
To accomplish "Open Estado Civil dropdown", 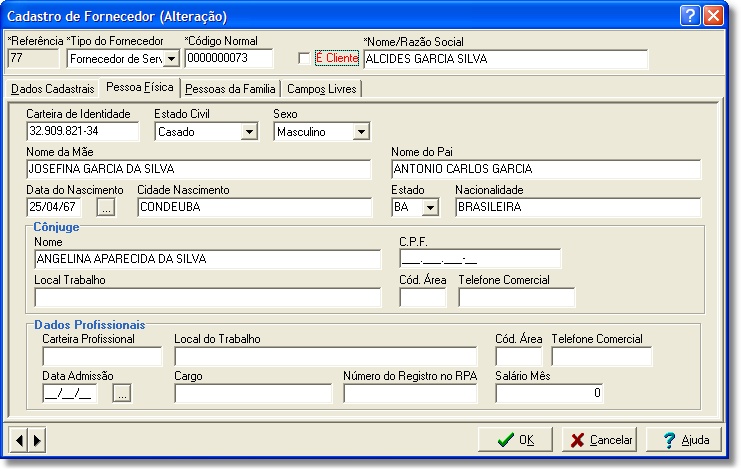I will pos(249,131).
